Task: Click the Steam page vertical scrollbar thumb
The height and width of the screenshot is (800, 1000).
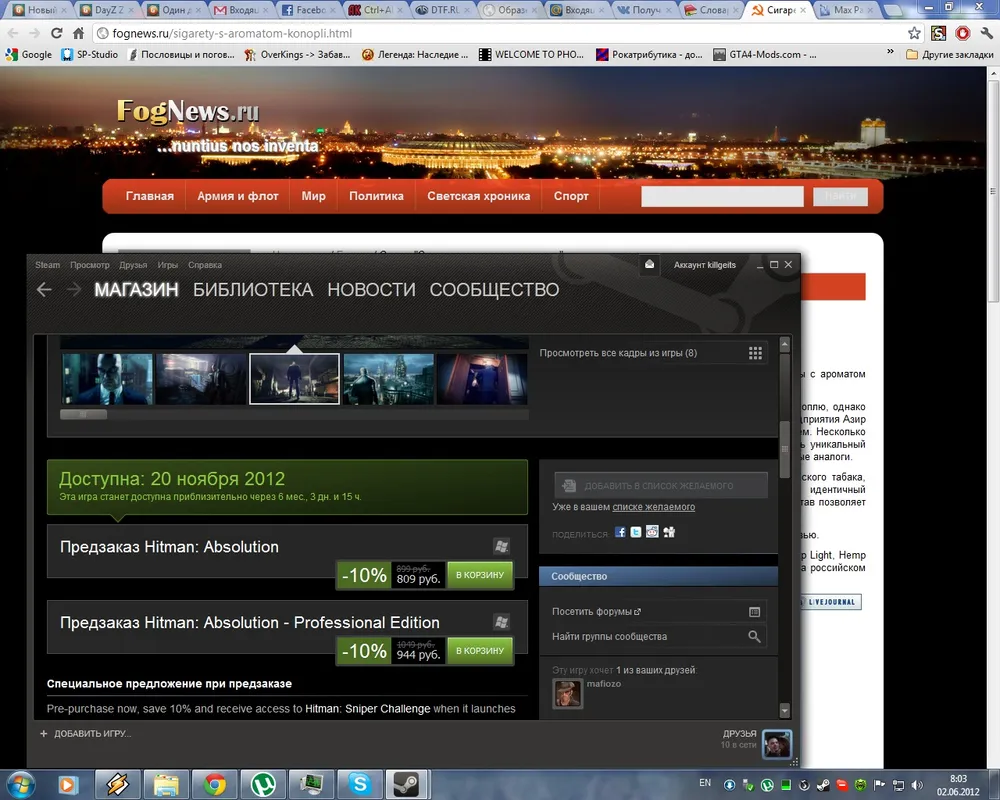Action: point(784,449)
